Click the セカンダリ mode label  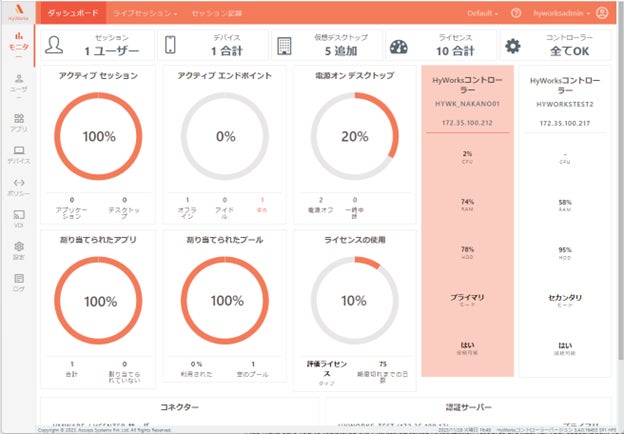(x=565, y=298)
